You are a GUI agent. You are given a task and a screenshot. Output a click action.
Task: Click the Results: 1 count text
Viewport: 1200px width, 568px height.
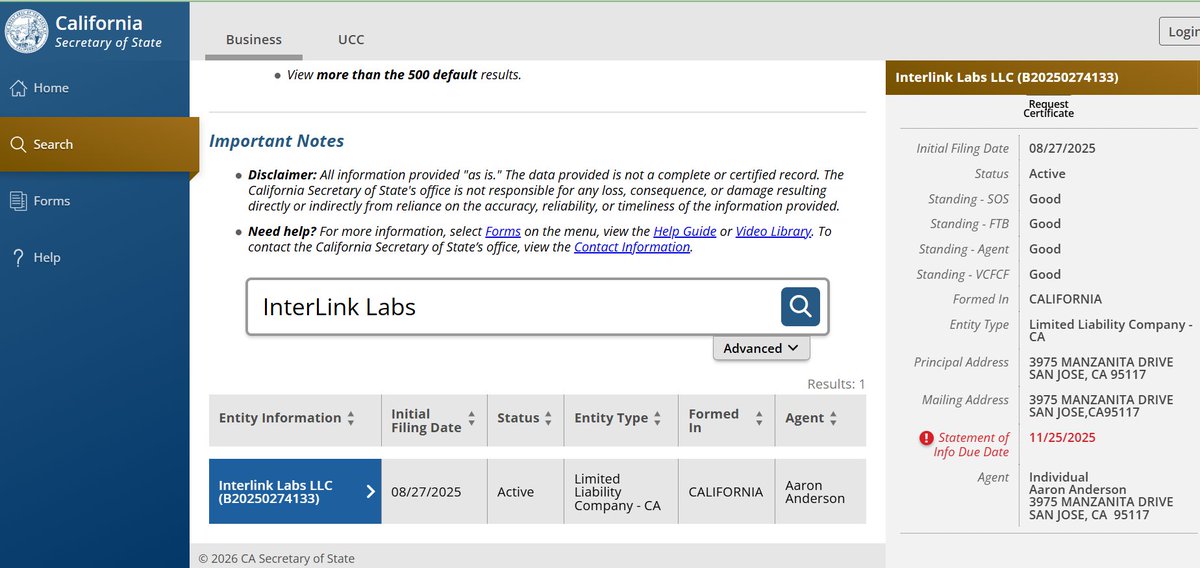836,384
